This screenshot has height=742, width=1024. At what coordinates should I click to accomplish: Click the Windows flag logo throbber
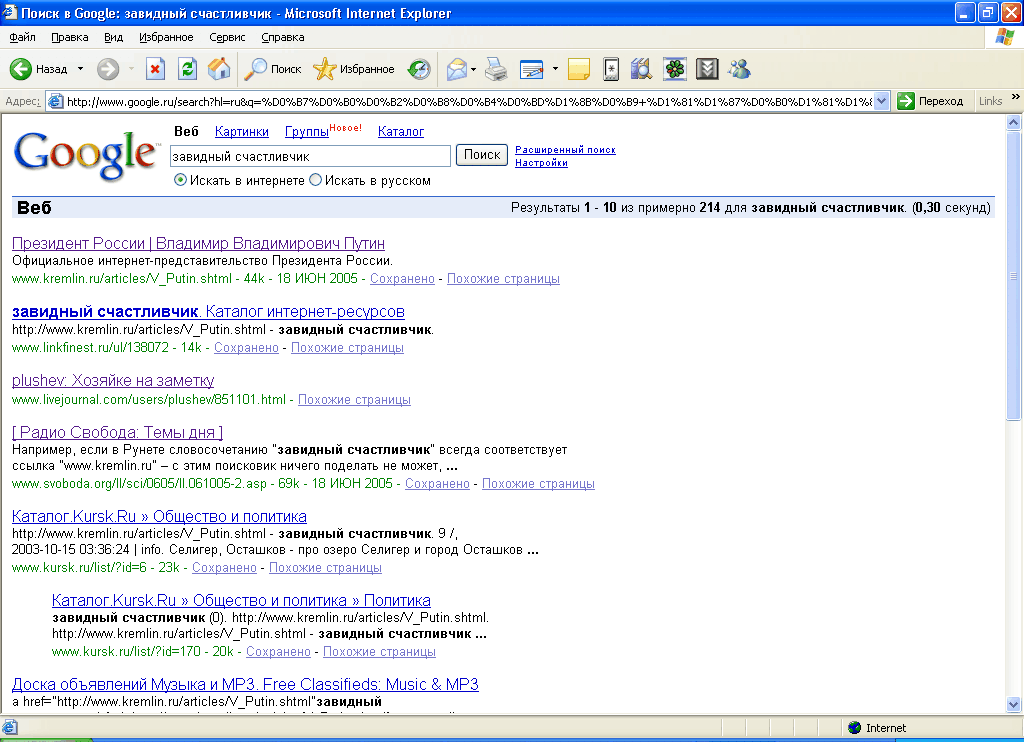tap(1004, 37)
